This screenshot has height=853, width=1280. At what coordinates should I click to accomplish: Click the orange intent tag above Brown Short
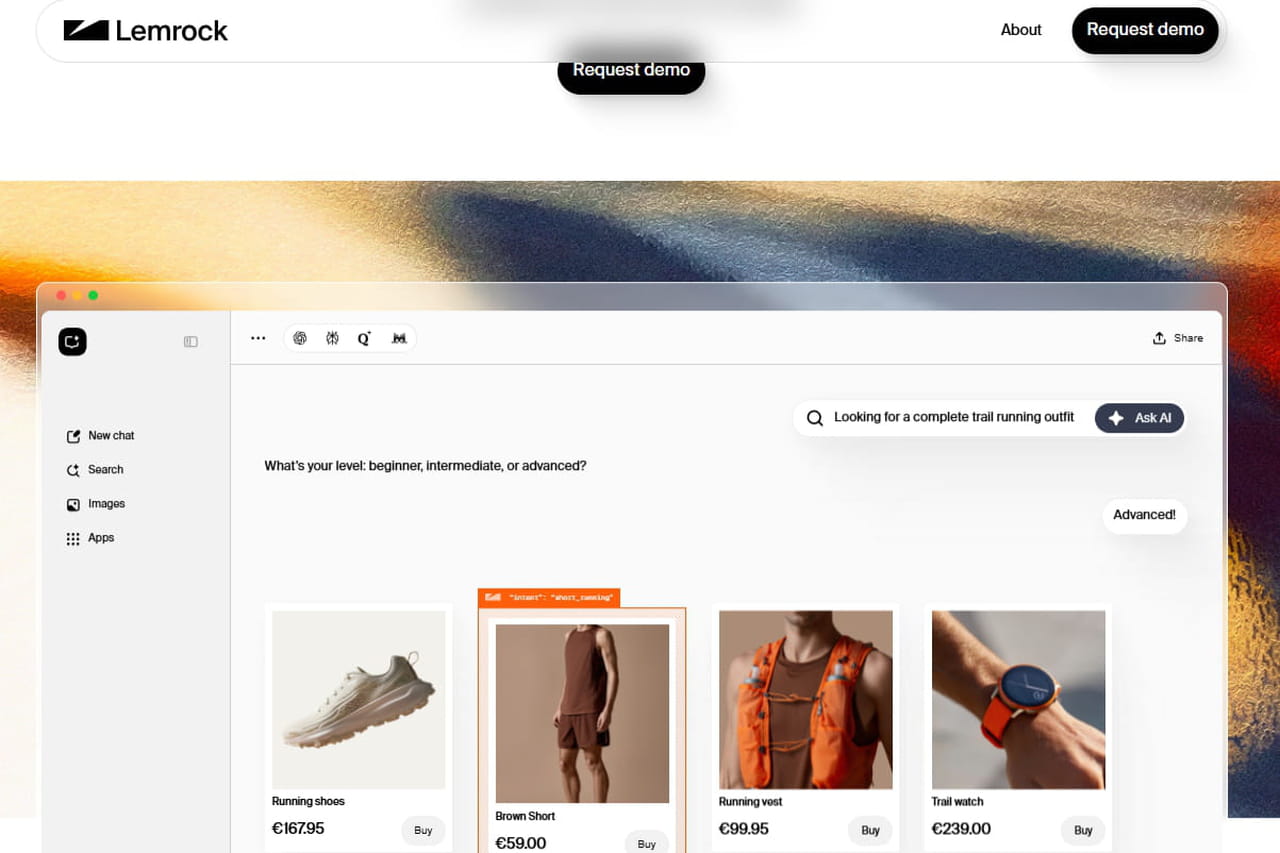548,596
